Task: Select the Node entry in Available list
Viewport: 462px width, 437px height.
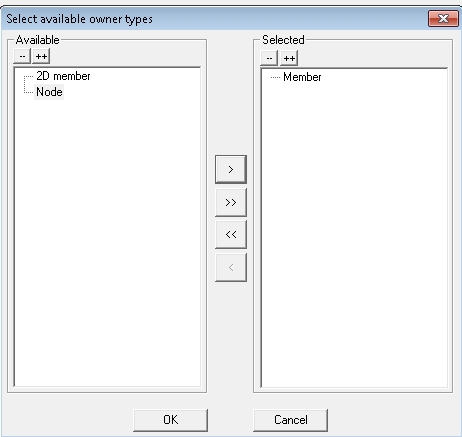Action: [x=49, y=92]
